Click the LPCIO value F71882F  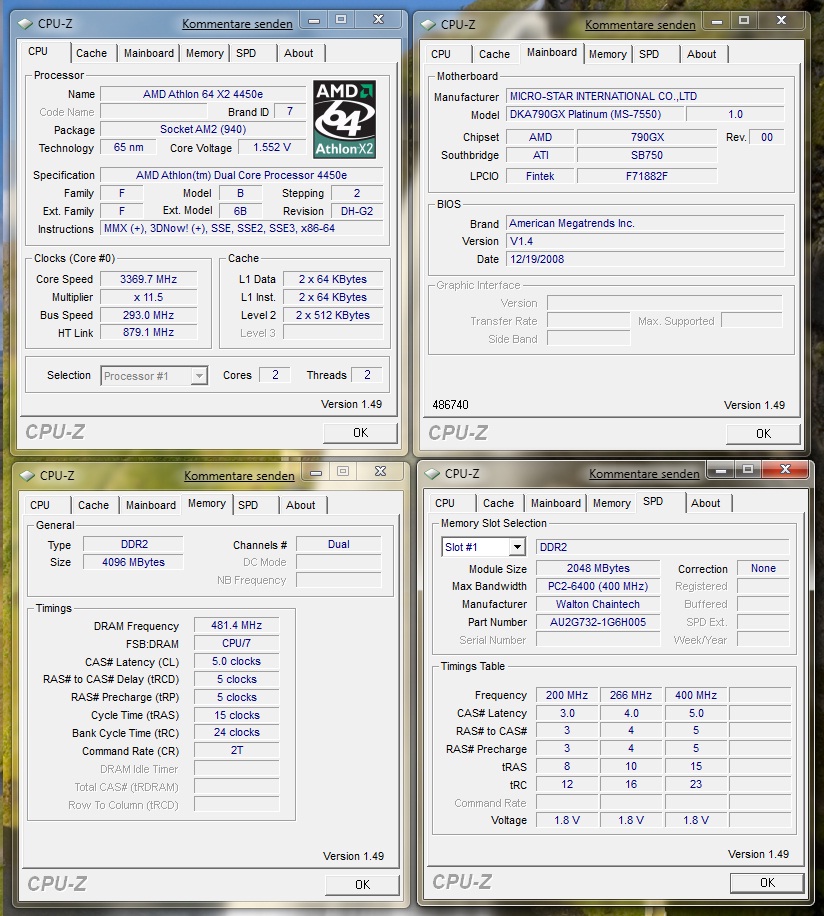[647, 176]
